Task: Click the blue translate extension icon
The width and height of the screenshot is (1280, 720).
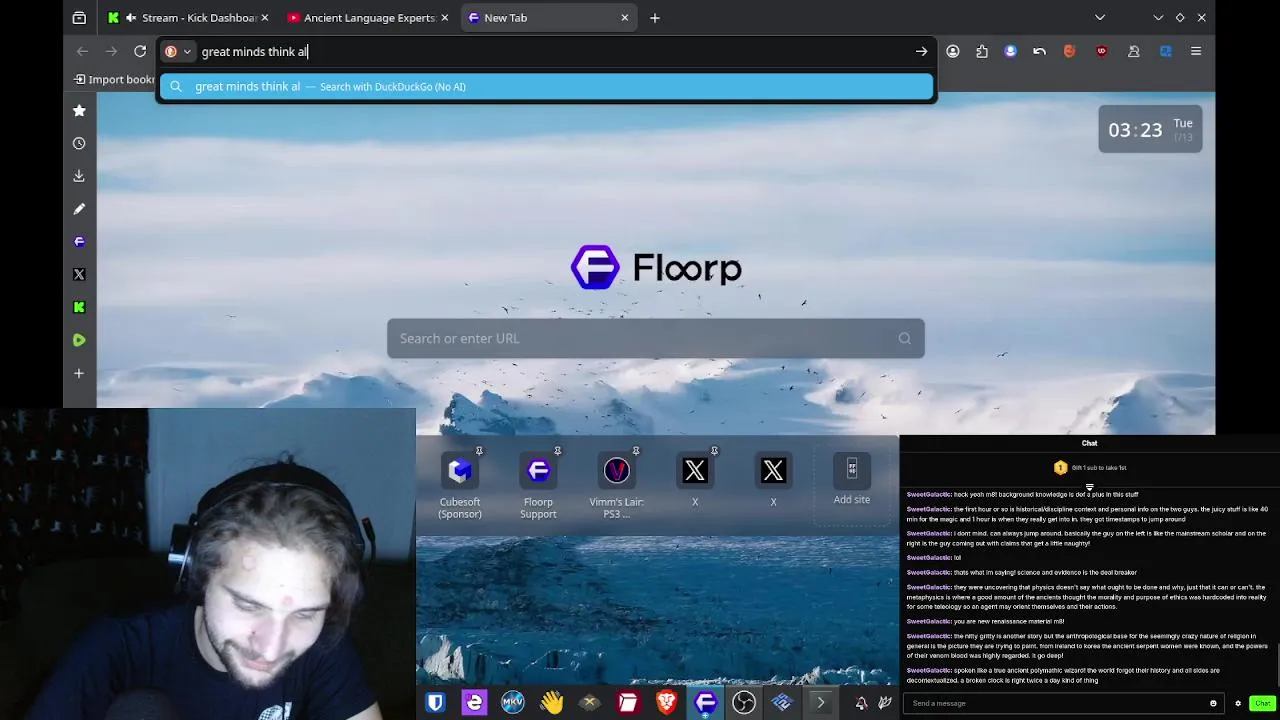Action: [x=1166, y=51]
